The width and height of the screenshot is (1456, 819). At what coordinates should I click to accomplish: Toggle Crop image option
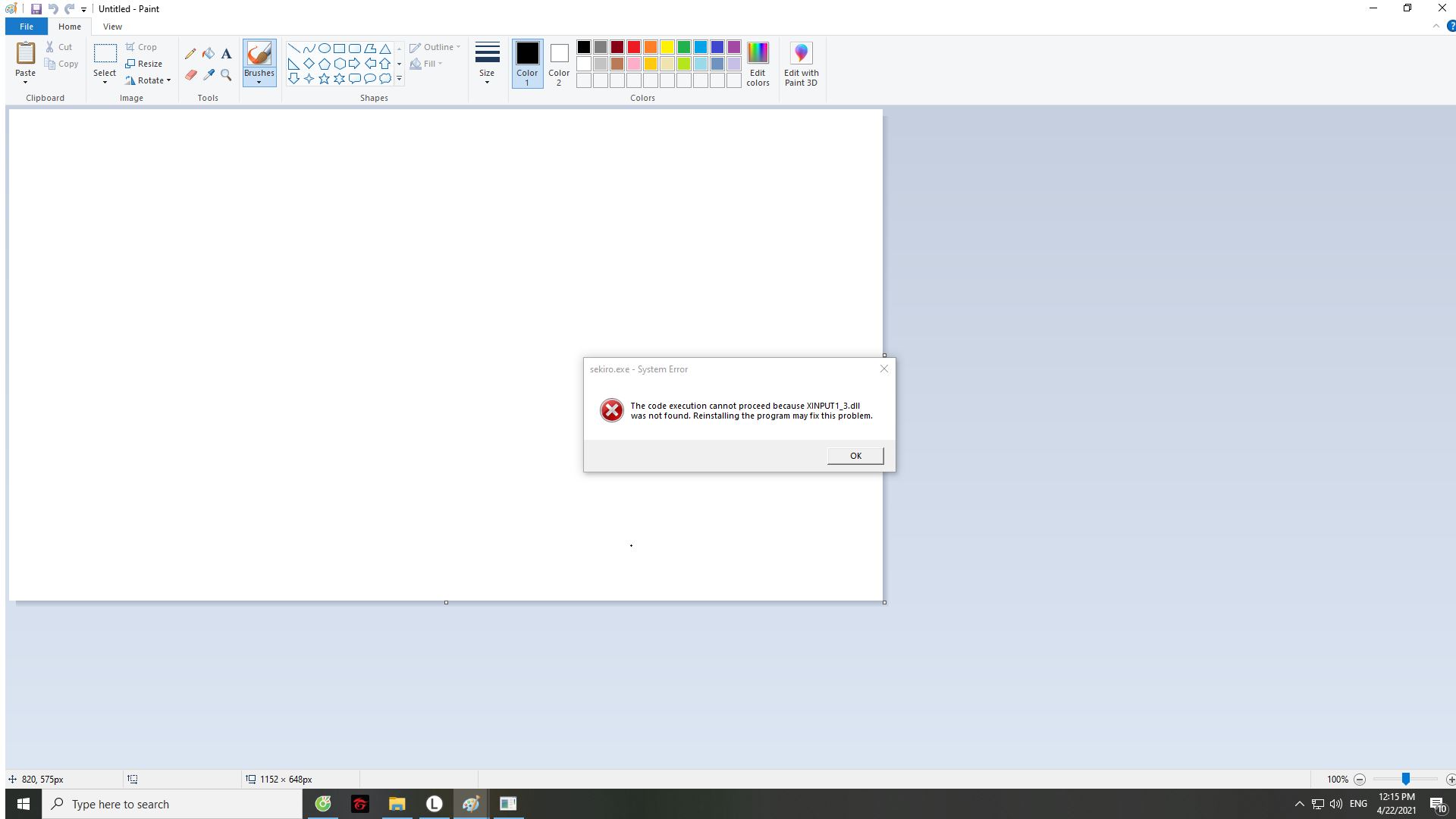[x=142, y=46]
